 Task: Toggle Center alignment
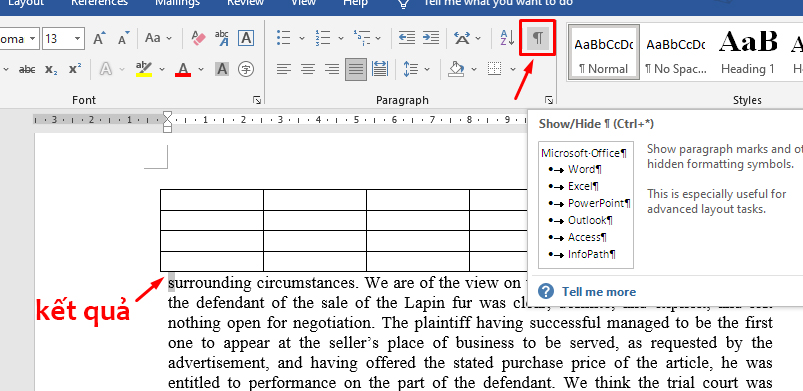(308, 69)
